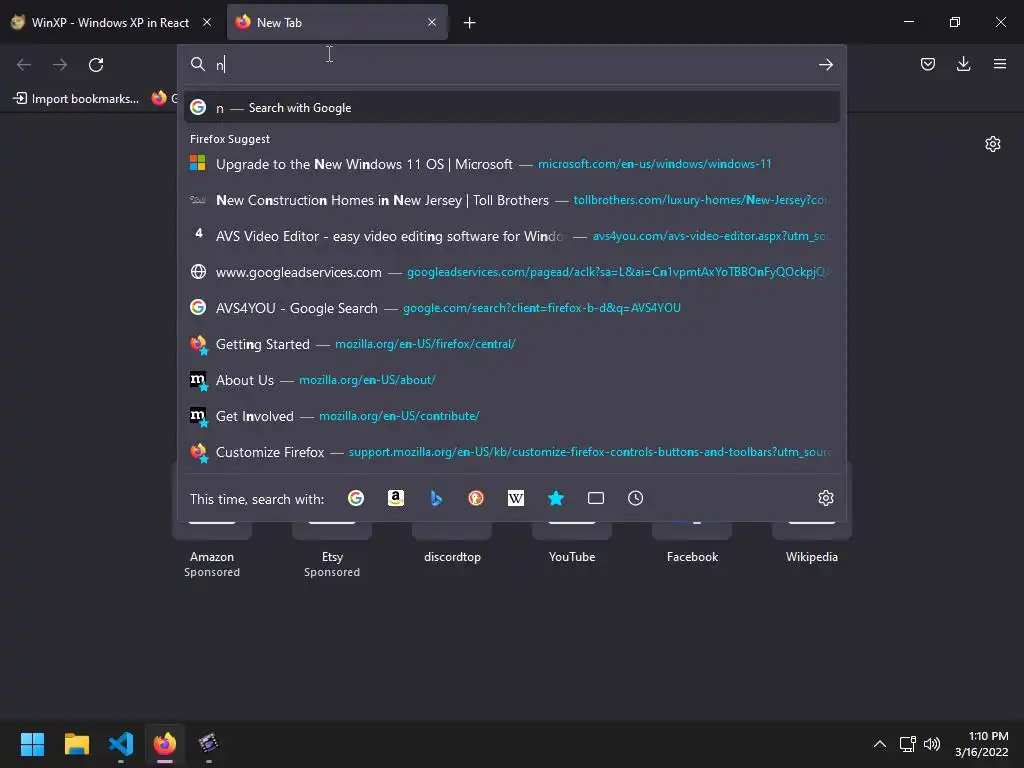Search open tabs using the tab icon

point(596,498)
